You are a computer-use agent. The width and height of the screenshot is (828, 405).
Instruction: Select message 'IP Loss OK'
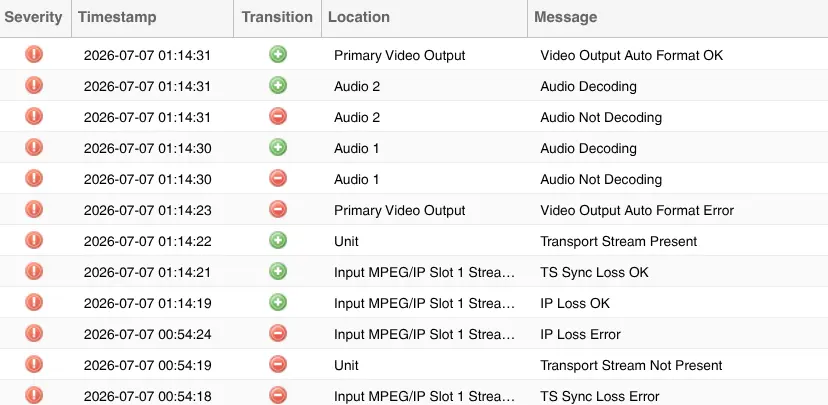tap(575, 304)
